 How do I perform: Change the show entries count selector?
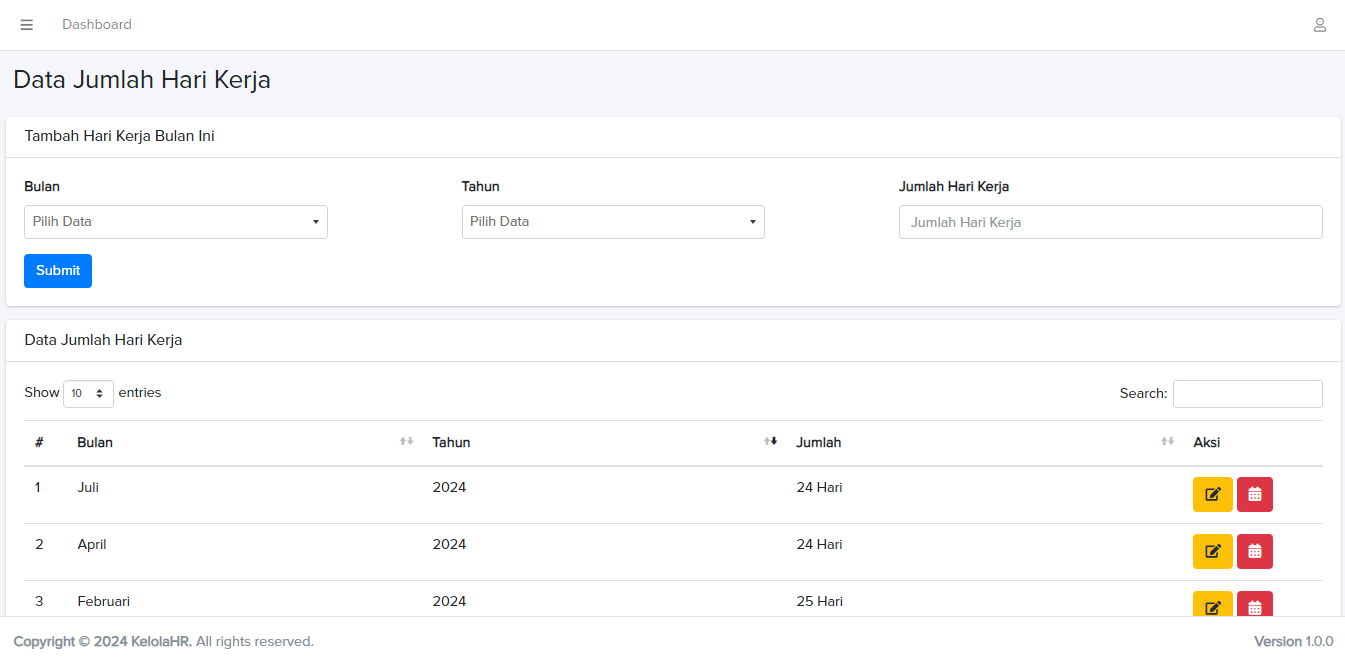coord(88,394)
